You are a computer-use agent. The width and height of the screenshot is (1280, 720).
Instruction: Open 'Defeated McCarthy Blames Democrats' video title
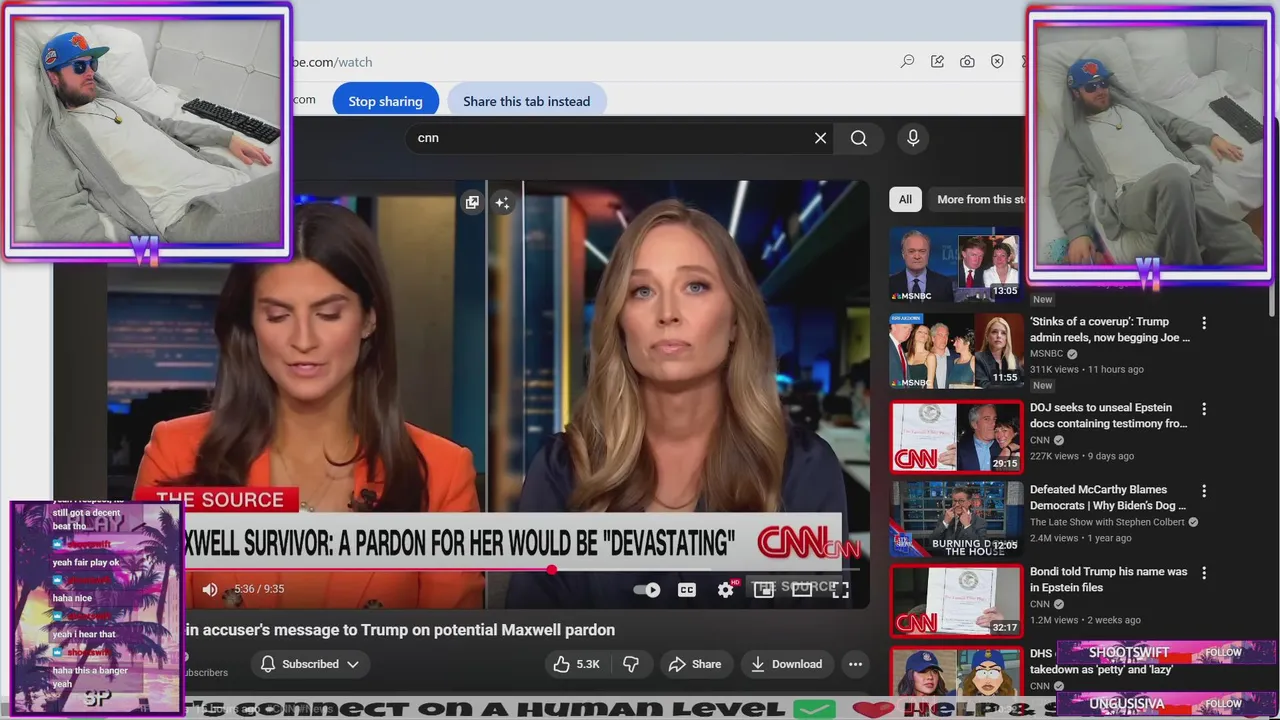tap(1108, 498)
